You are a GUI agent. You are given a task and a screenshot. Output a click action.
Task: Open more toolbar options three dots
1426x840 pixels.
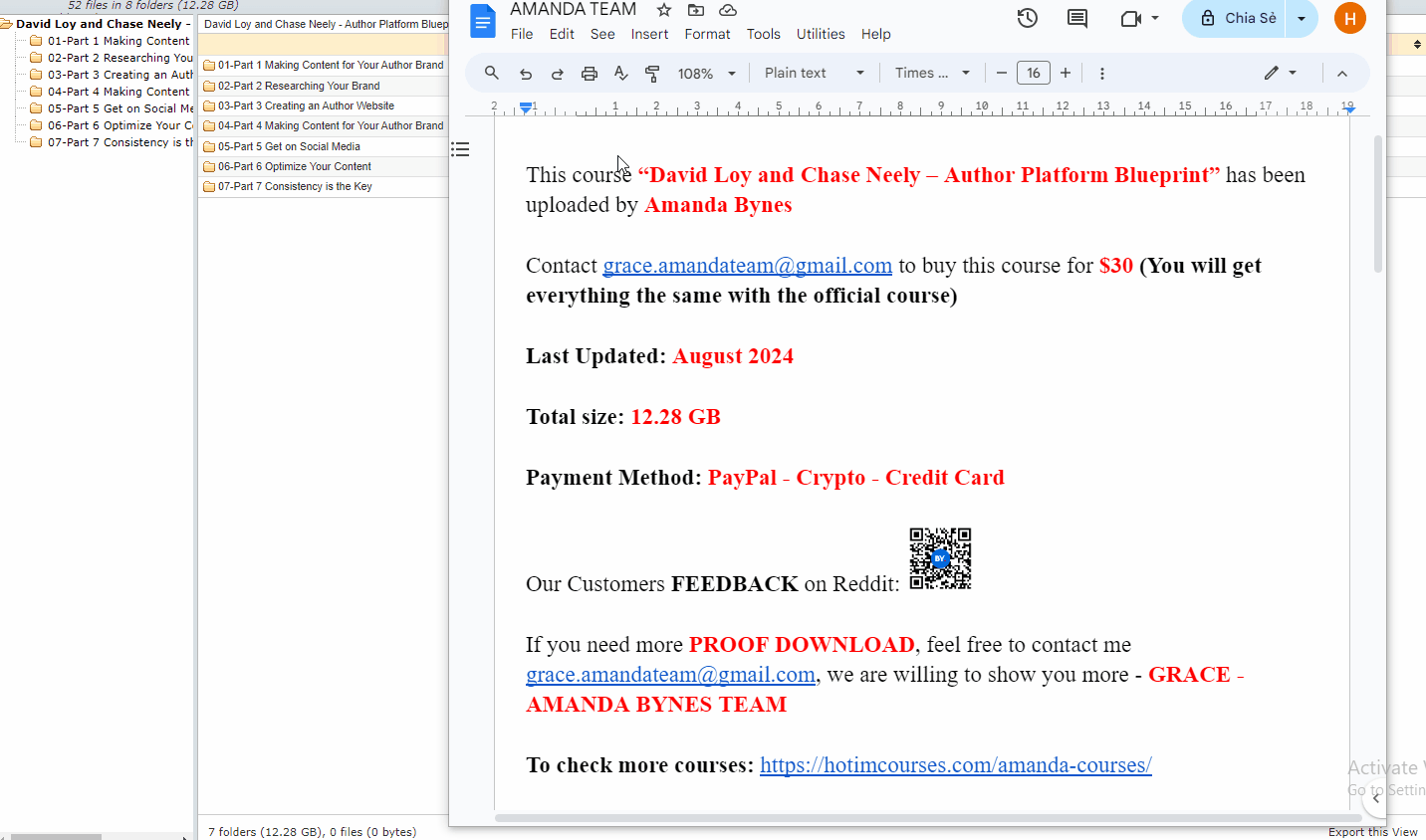pyautogui.click(x=1102, y=73)
